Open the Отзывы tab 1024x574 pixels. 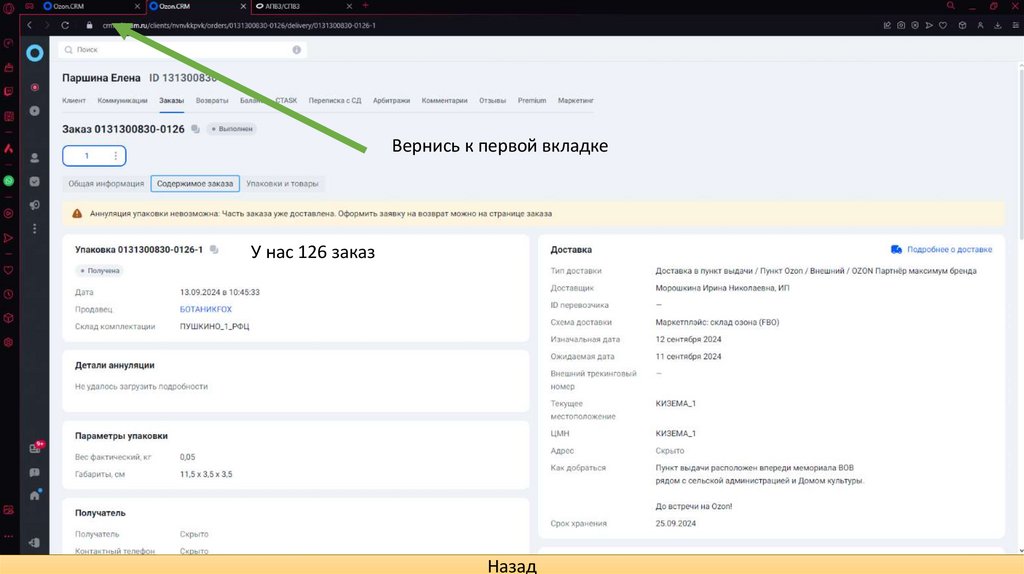(492, 101)
